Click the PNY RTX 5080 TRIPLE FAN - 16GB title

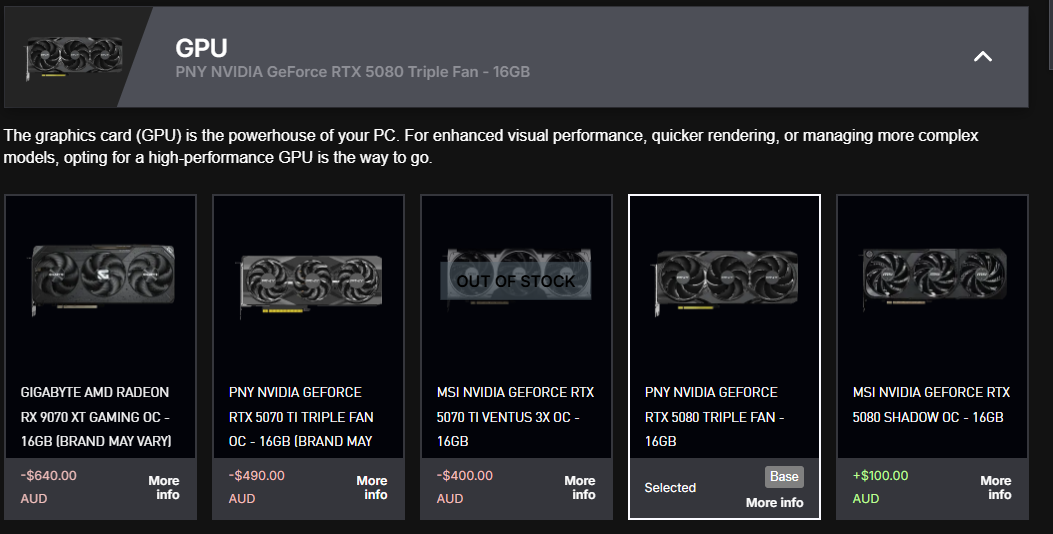coord(714,416)
